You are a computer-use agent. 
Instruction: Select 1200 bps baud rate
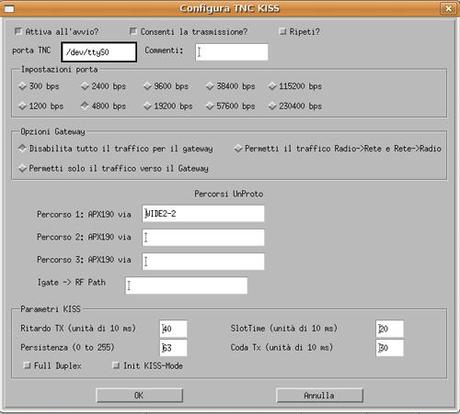(x=23, y=106)
